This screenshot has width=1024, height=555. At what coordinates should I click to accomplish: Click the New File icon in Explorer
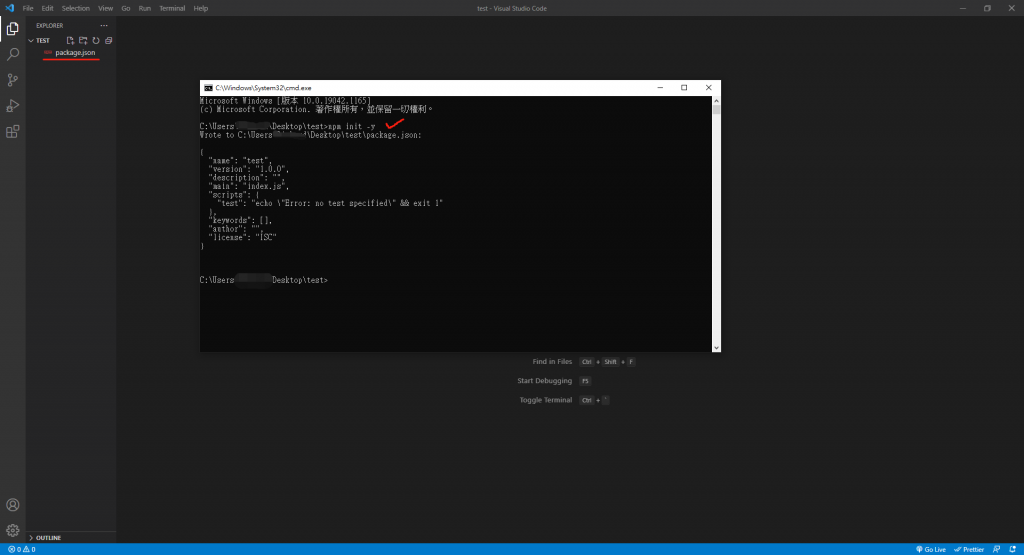(70, 40)
